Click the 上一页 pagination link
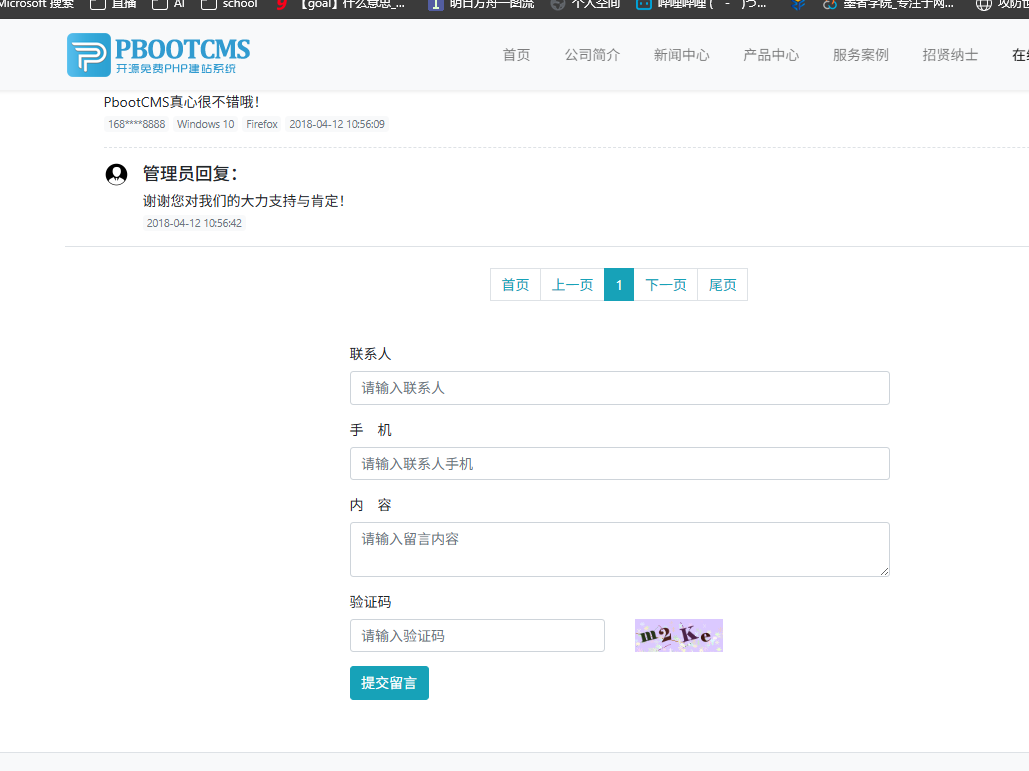This screenshot has height=771, width=1029. pos(572,285)
